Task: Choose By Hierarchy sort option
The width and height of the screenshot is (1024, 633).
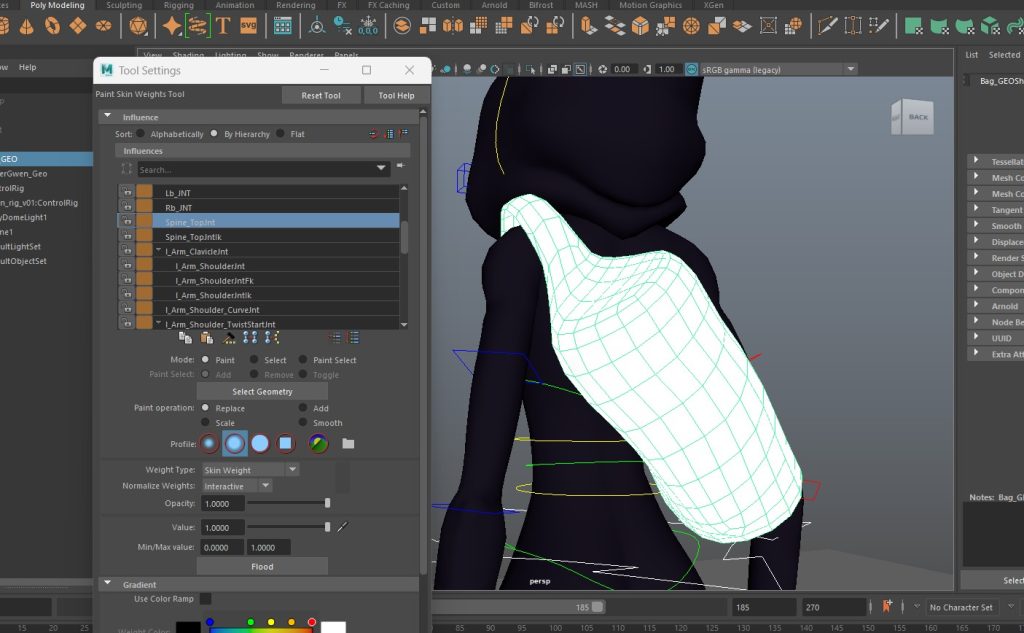Action: [214, 134]
